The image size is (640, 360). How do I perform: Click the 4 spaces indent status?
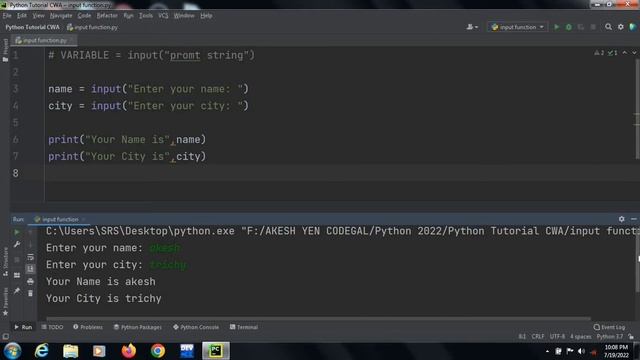point(580,336)
